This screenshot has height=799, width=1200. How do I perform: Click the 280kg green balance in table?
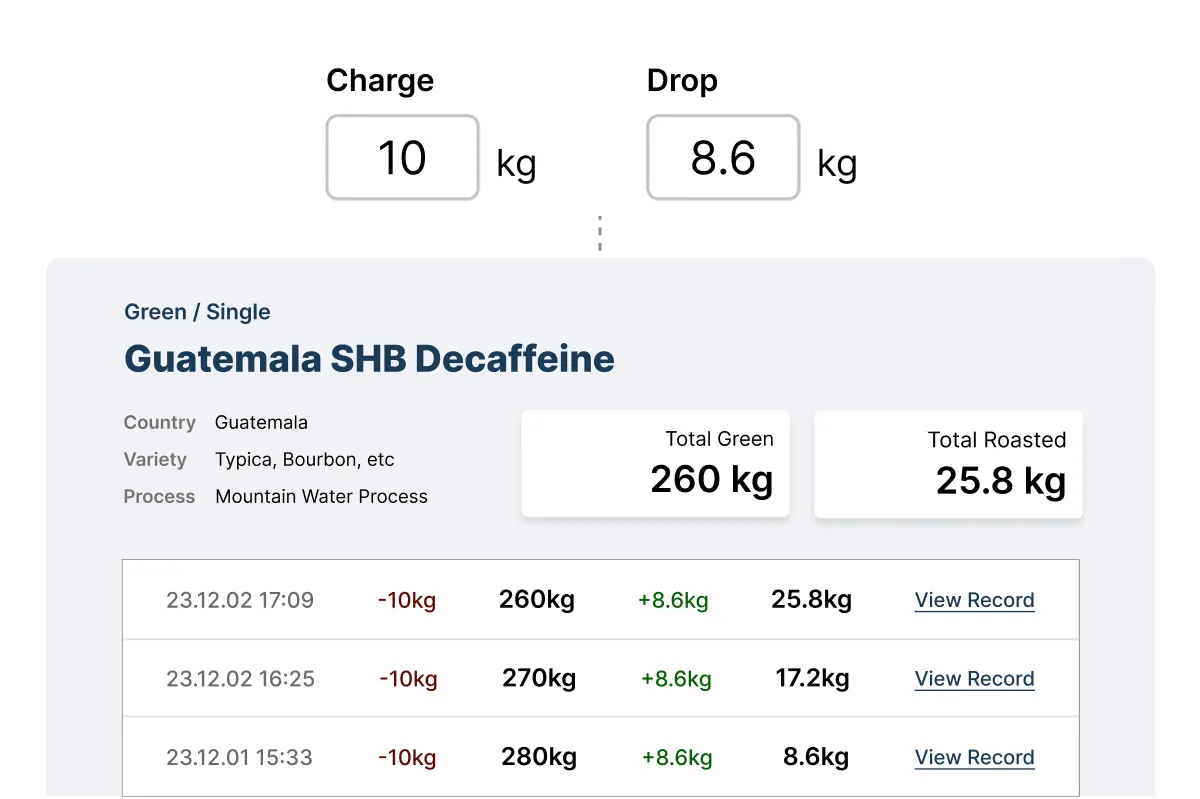click(539, 757)
